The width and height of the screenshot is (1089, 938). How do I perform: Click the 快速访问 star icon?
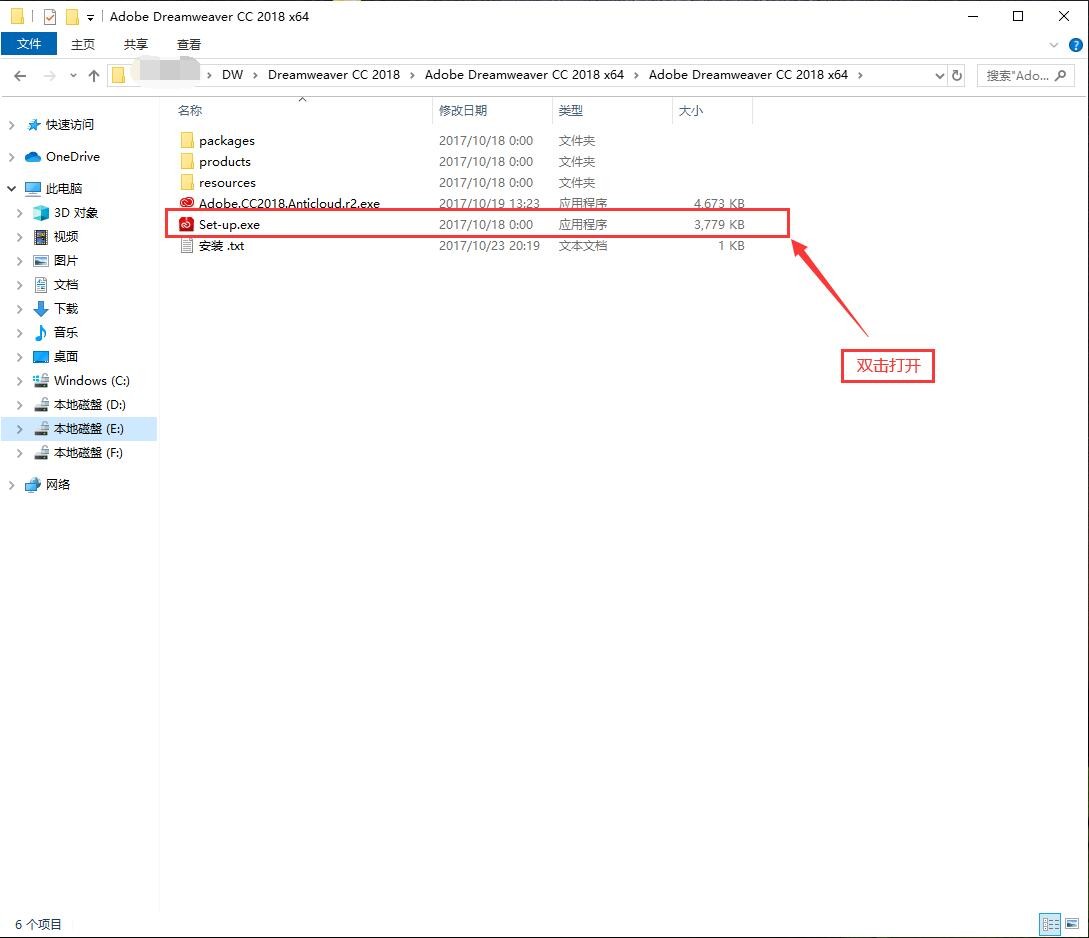tap(33, 125)
